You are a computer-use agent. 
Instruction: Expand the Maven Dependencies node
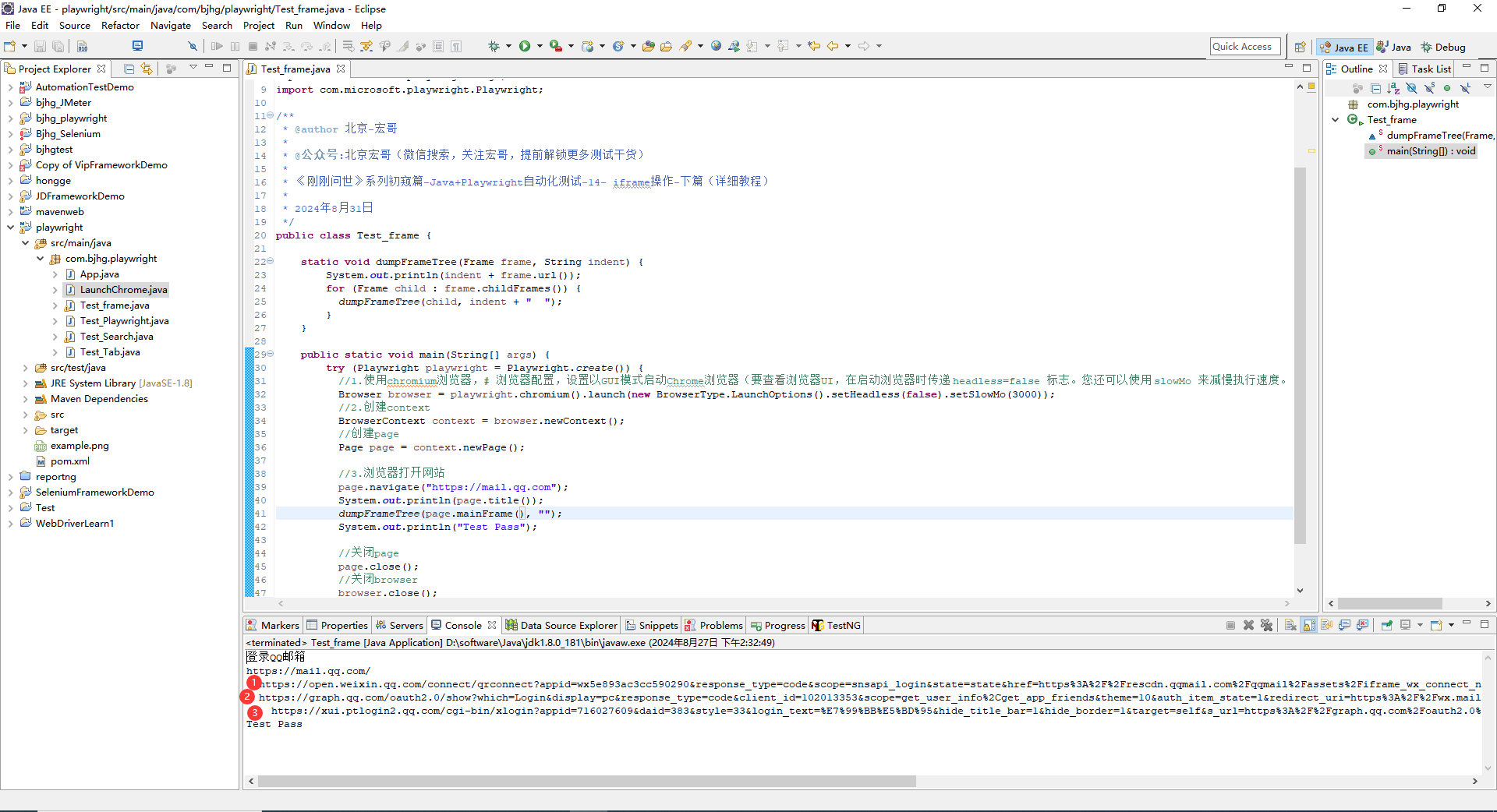point(25,399)
